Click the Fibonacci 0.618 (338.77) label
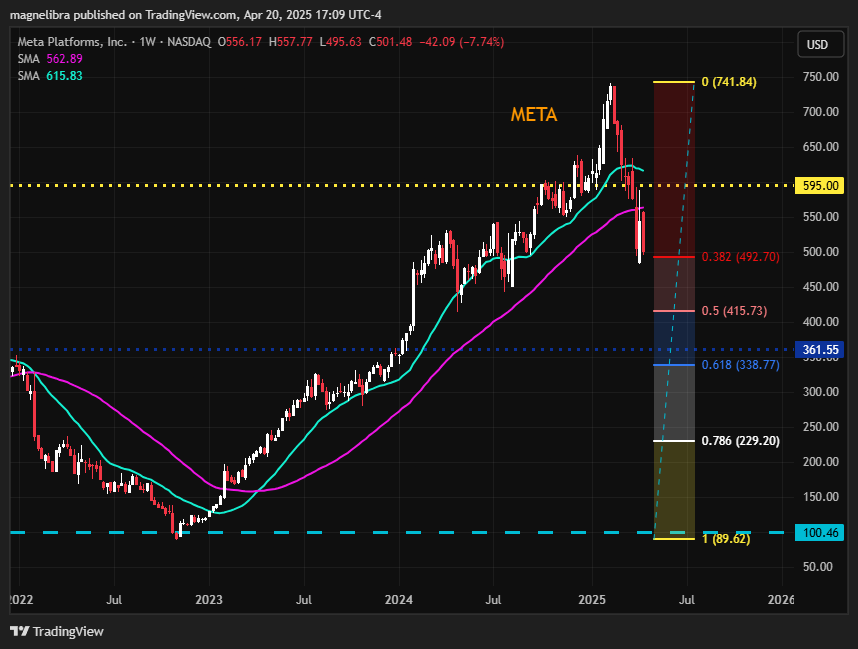Viewport: 858px width, 649px height. 740,364
